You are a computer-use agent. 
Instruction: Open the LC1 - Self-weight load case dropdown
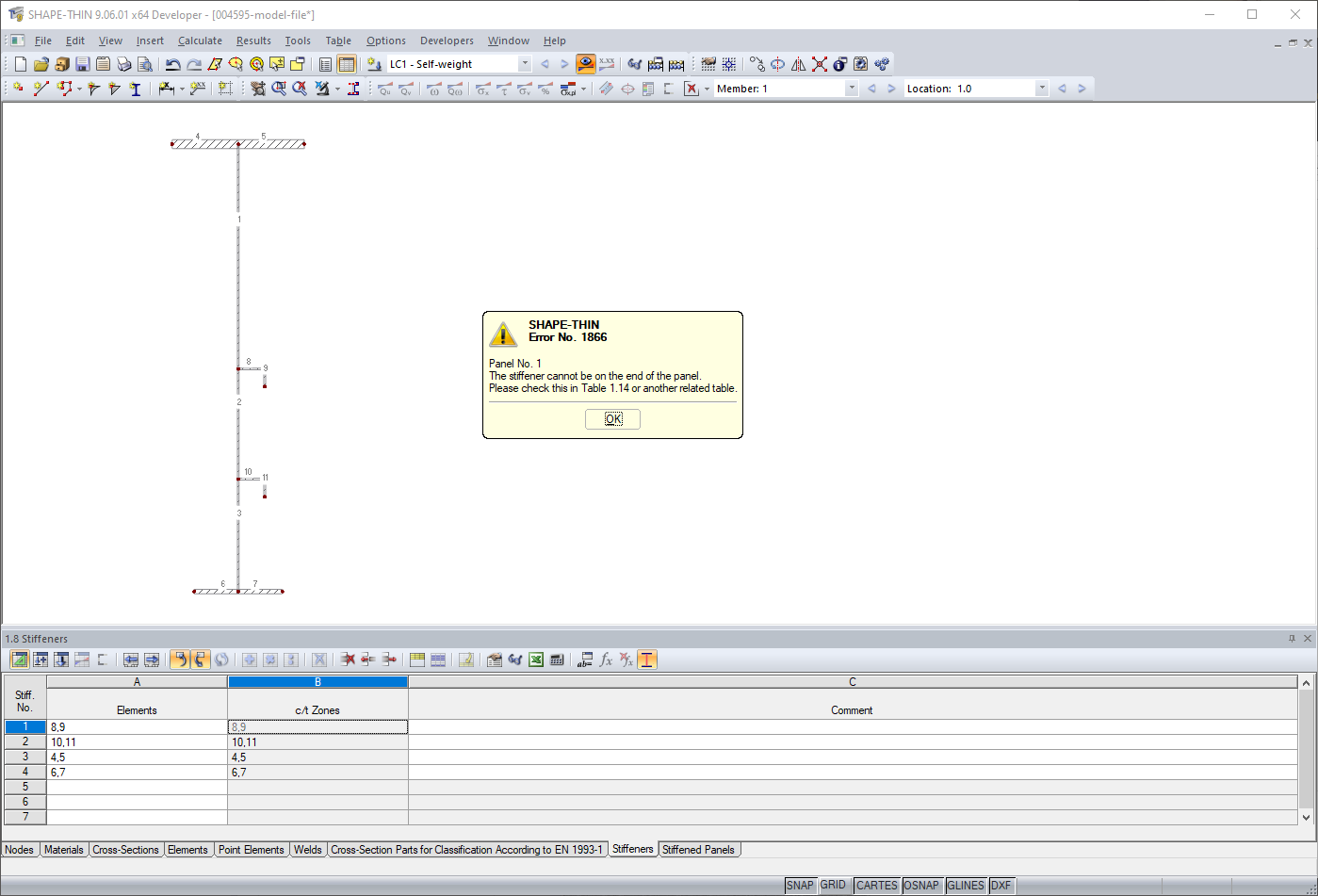point(525,63)
